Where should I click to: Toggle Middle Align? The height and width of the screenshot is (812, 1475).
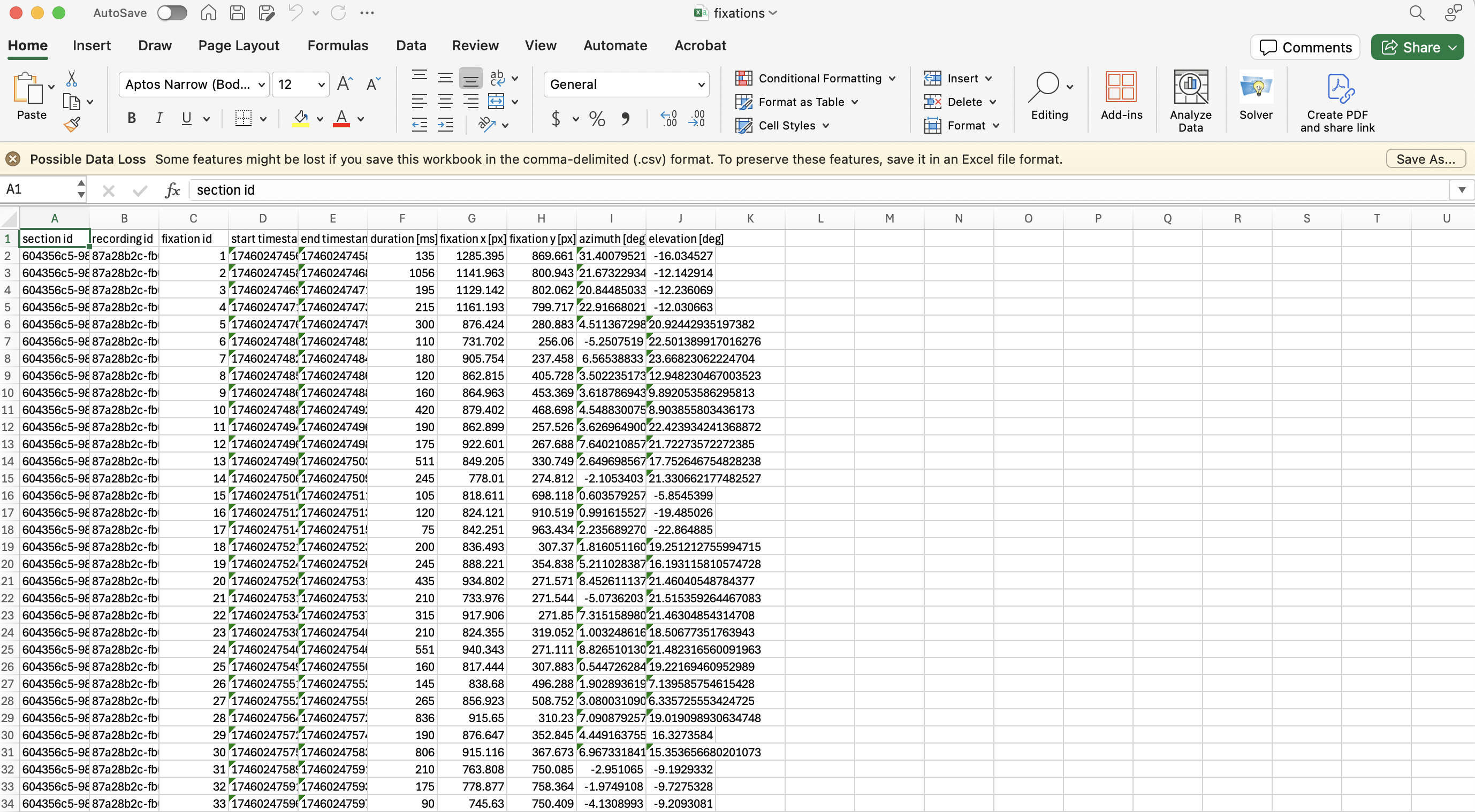pyautogui.click(x=445, y=76)
